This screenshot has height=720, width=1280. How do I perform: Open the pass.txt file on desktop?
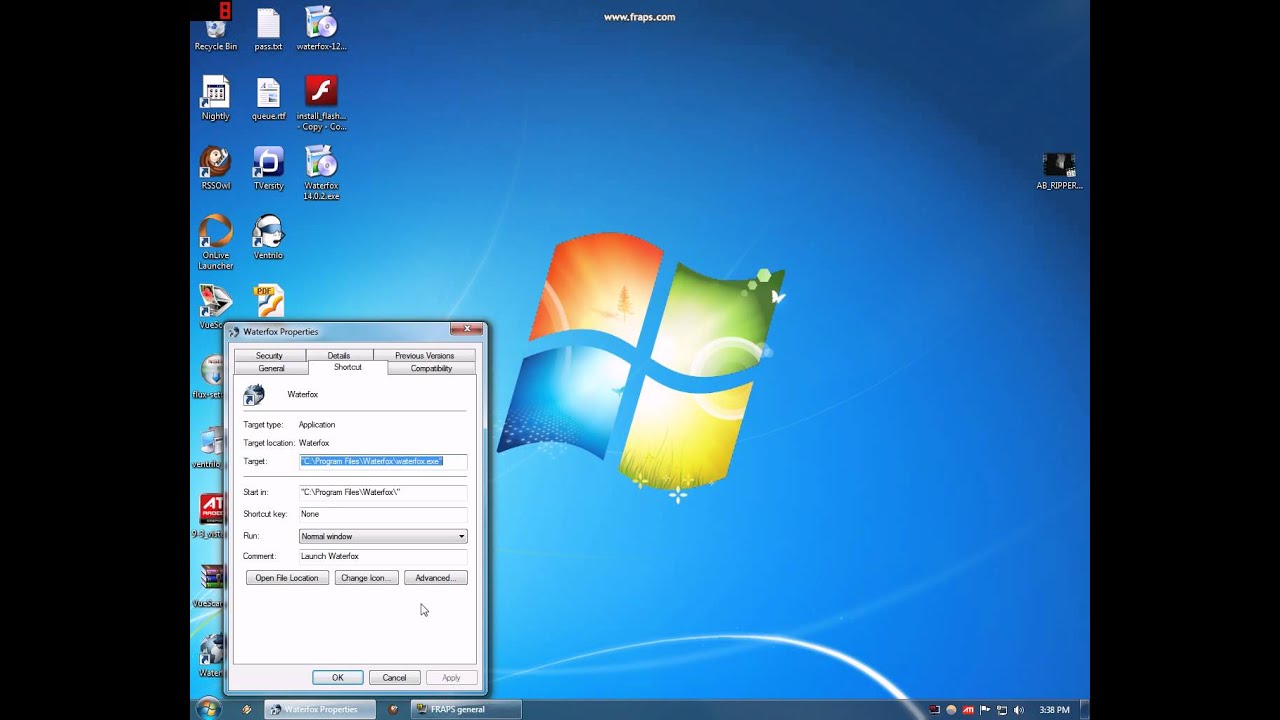[268, 28]
